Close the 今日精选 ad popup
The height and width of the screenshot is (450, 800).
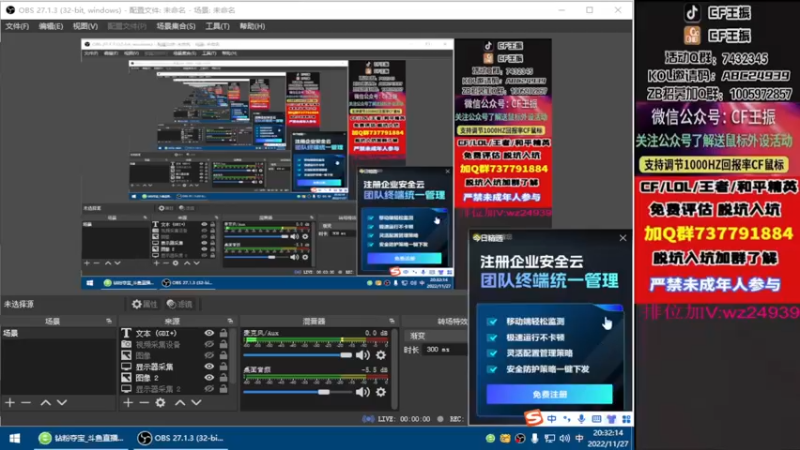(x=622, y=238)
